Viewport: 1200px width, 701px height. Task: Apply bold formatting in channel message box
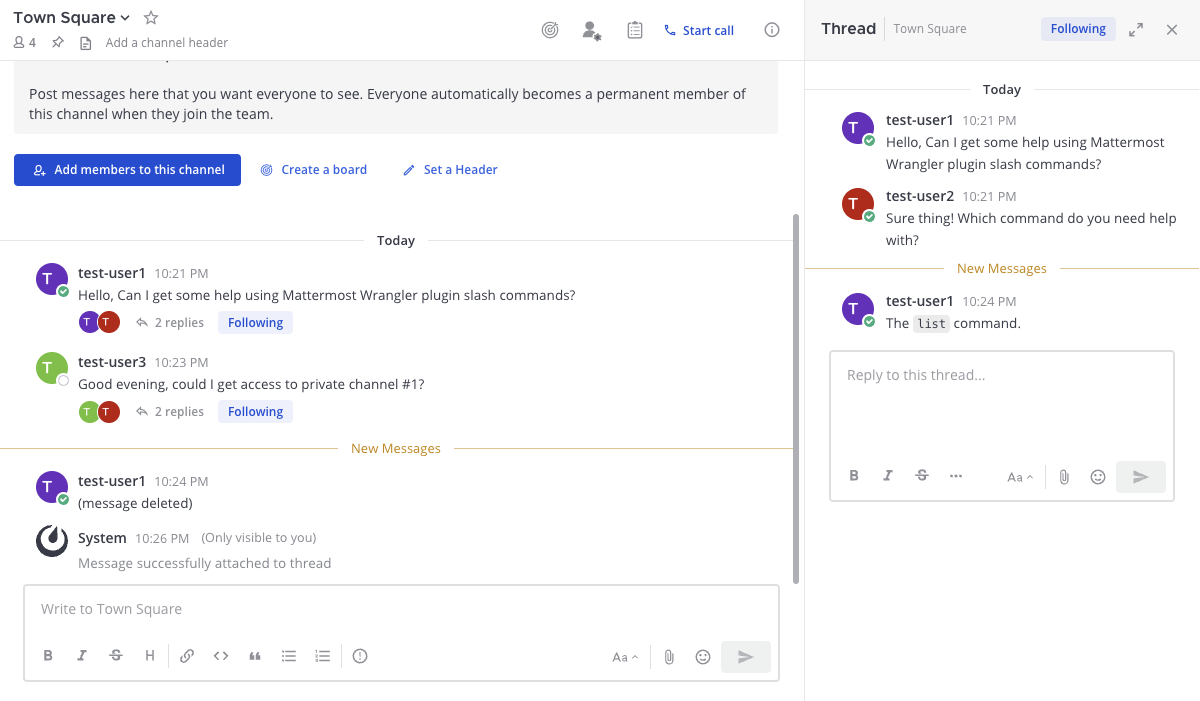coord(48,656)
